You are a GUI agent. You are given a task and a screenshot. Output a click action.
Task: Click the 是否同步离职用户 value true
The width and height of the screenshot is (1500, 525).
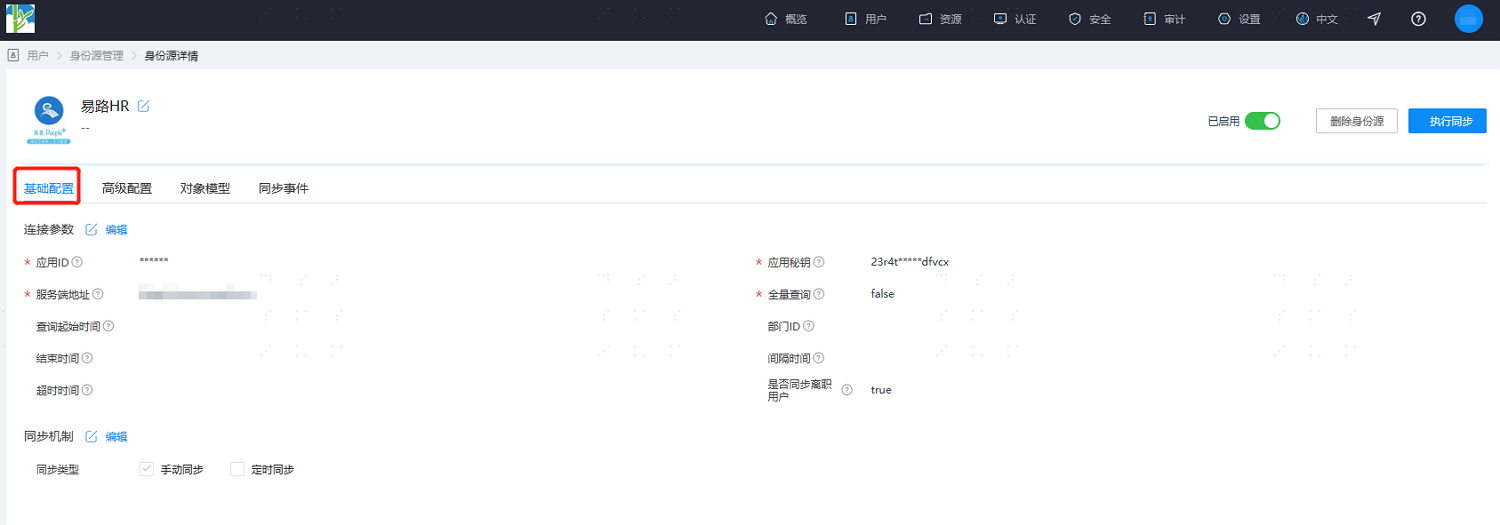point(881,390)
